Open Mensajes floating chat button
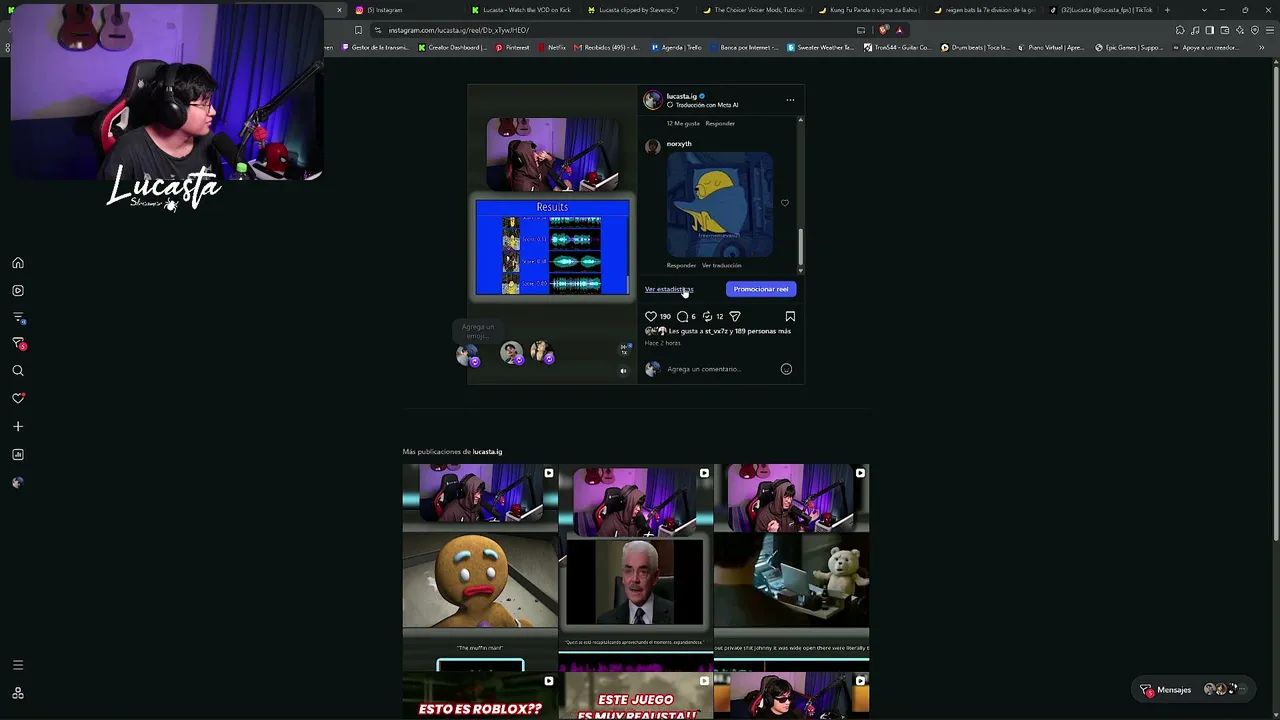The image size is (1280, 720). click(1195, 690)
